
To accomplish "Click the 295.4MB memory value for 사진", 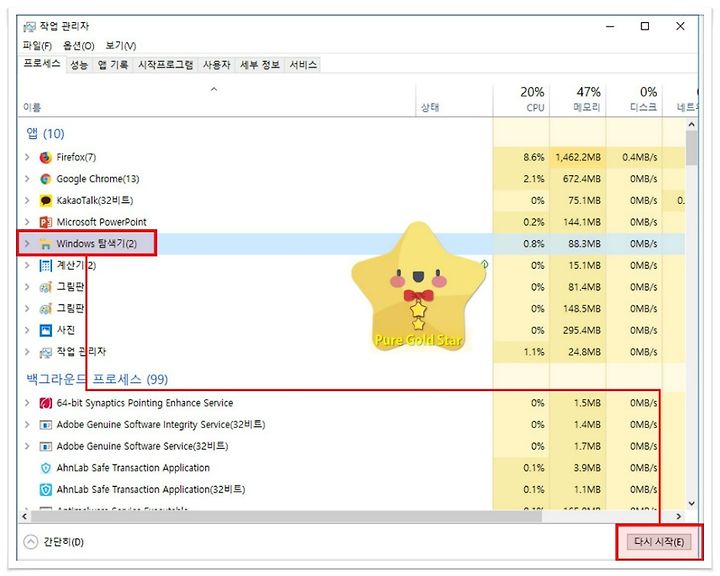I will [x=582, y=330].
